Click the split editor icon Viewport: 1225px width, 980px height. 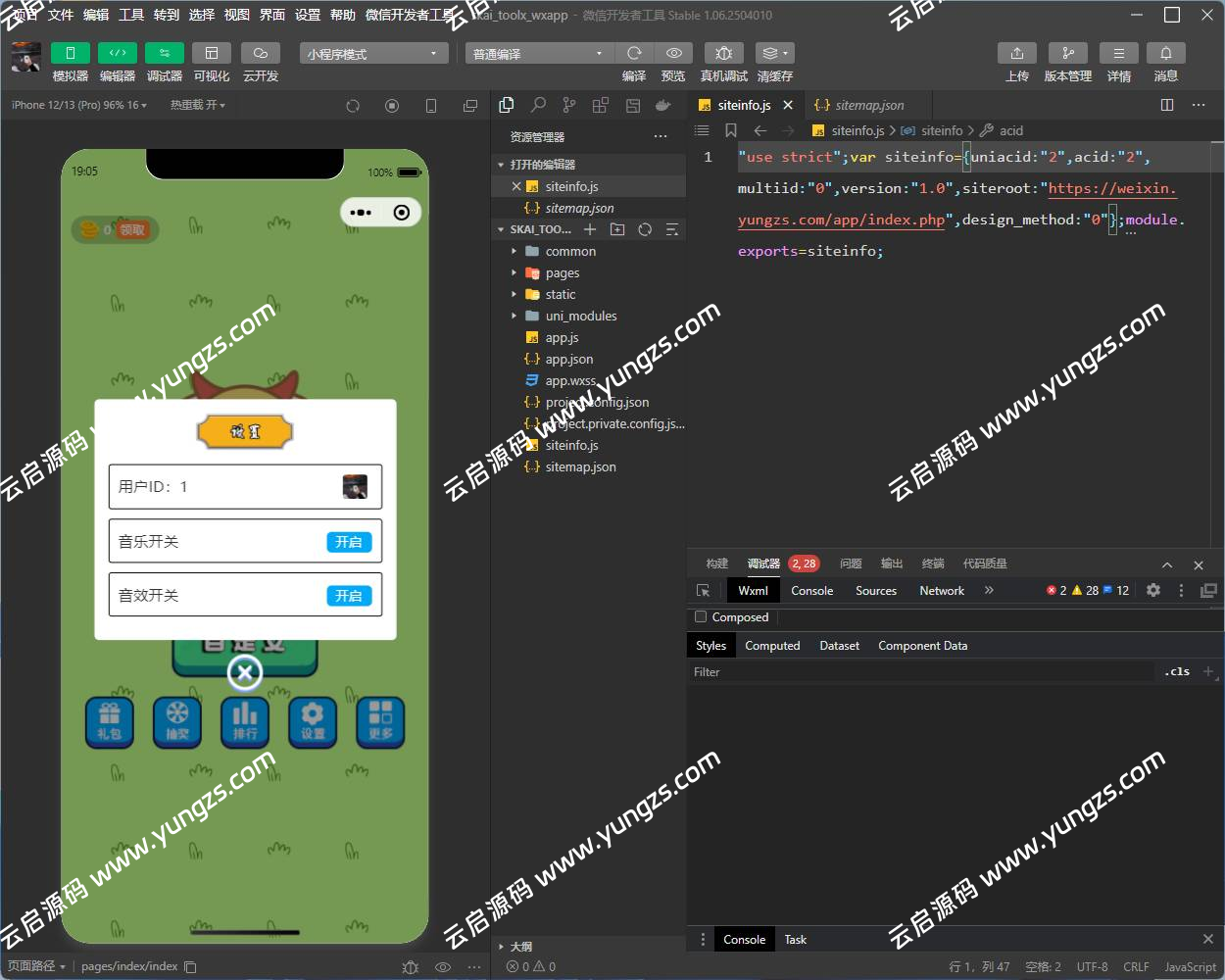tap(1167, 105)
